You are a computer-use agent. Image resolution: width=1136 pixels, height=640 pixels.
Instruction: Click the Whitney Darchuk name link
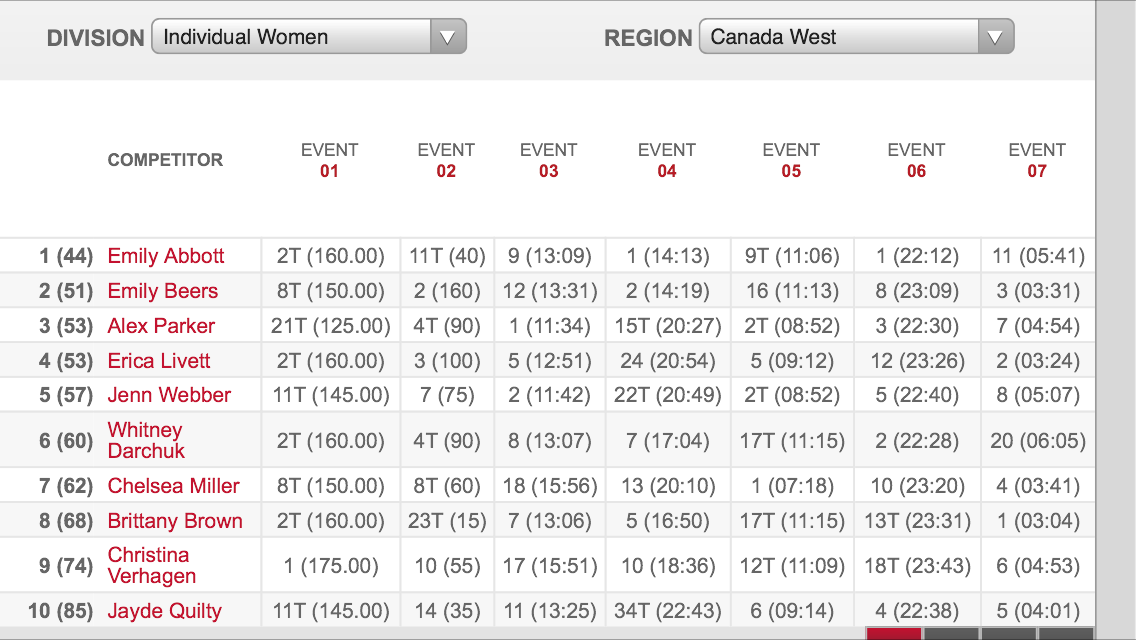(146, 440)
